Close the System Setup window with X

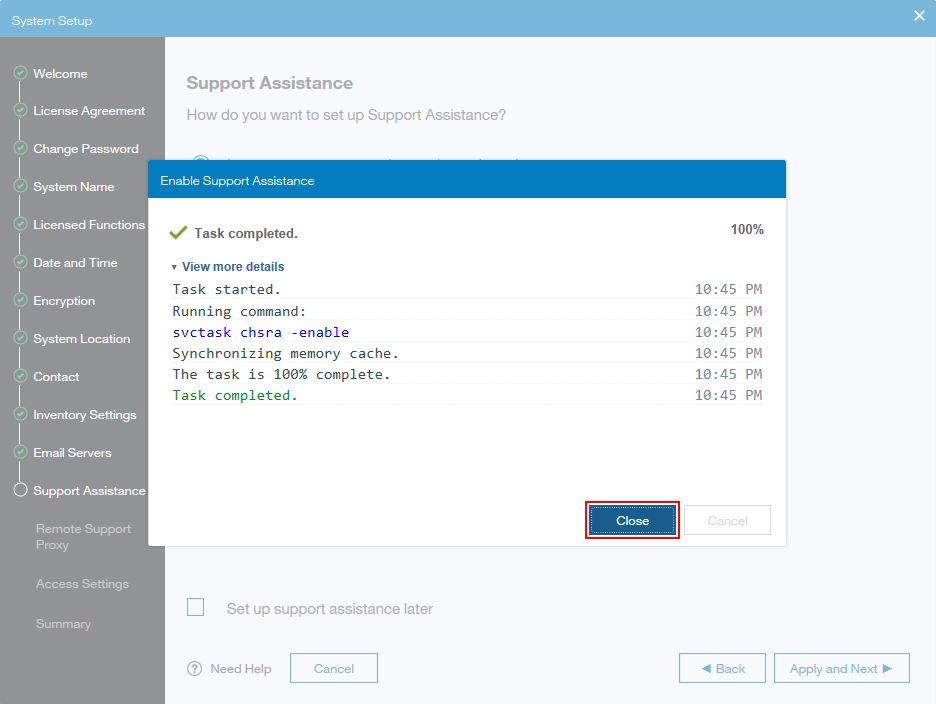[x=919, y=16]
